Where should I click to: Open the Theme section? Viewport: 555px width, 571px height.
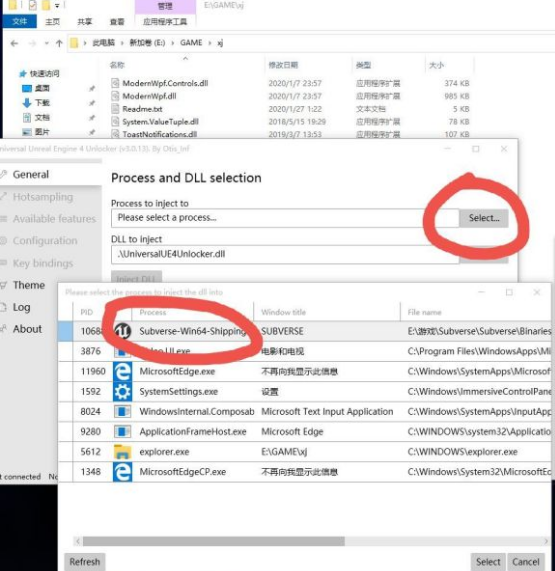(29, 285)
